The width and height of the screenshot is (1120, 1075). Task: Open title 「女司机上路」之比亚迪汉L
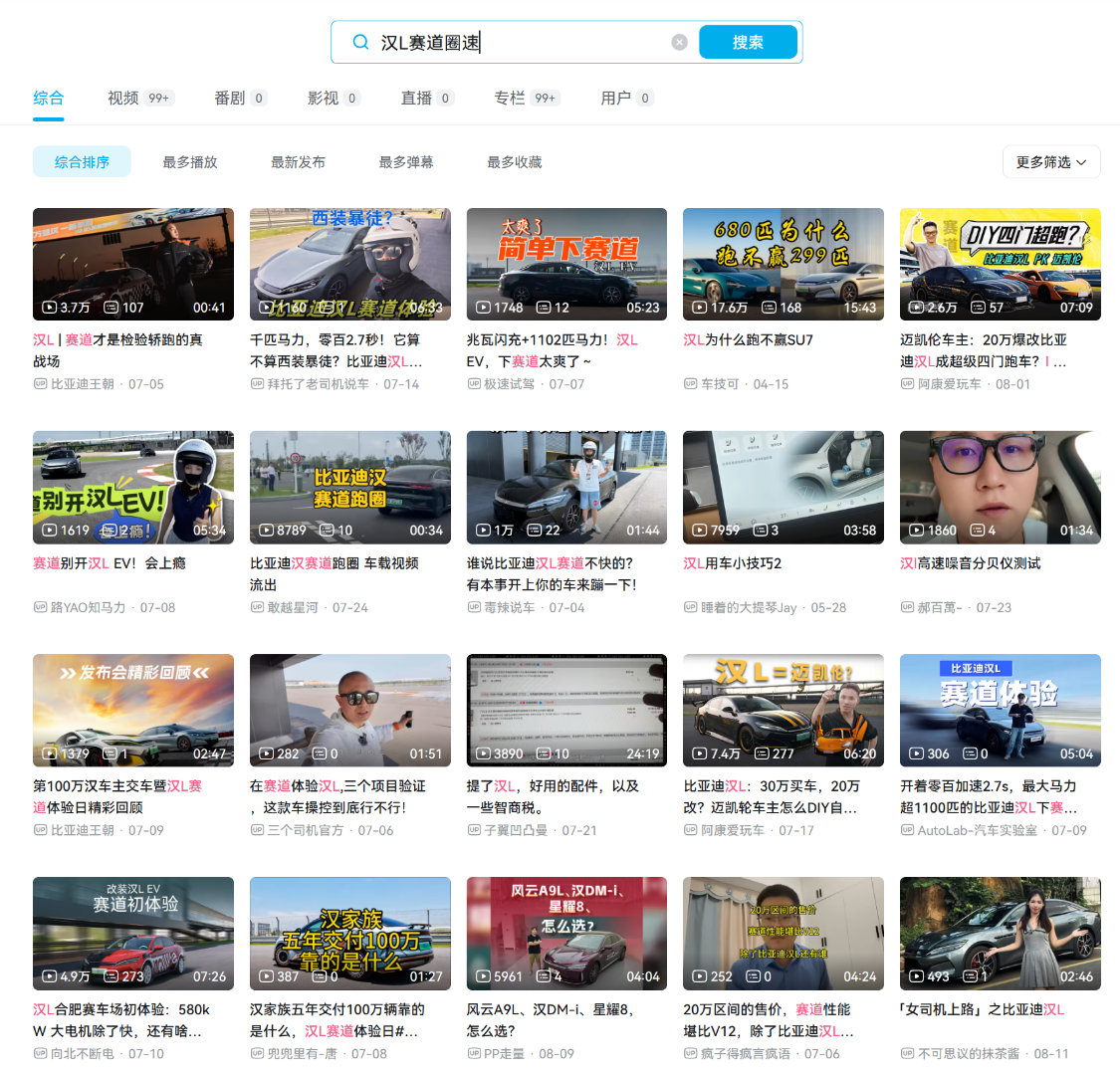pos(983,1010)
